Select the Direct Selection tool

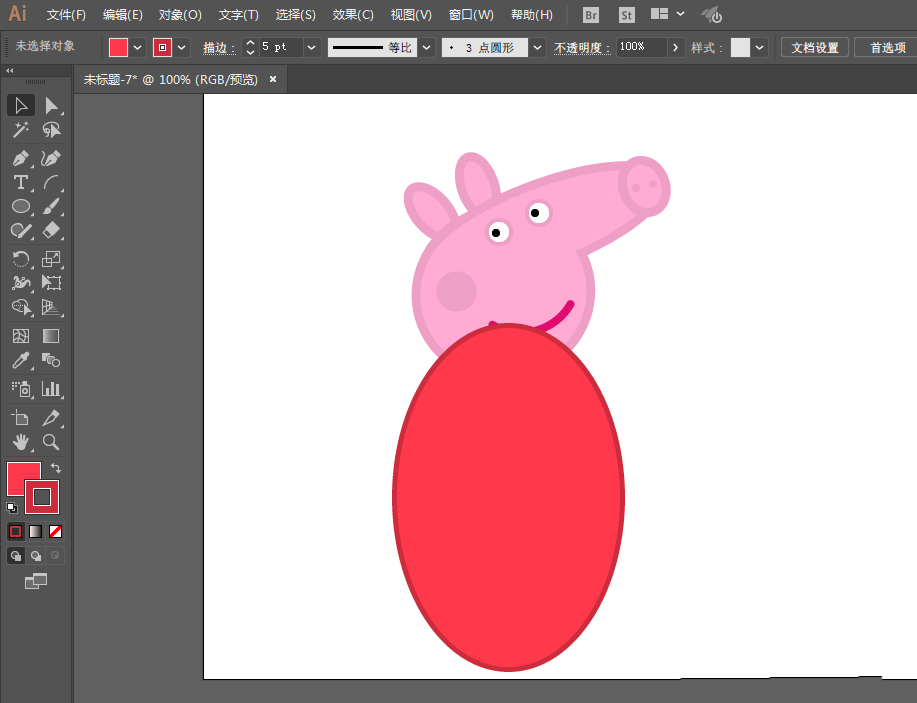tap(51, 105)
